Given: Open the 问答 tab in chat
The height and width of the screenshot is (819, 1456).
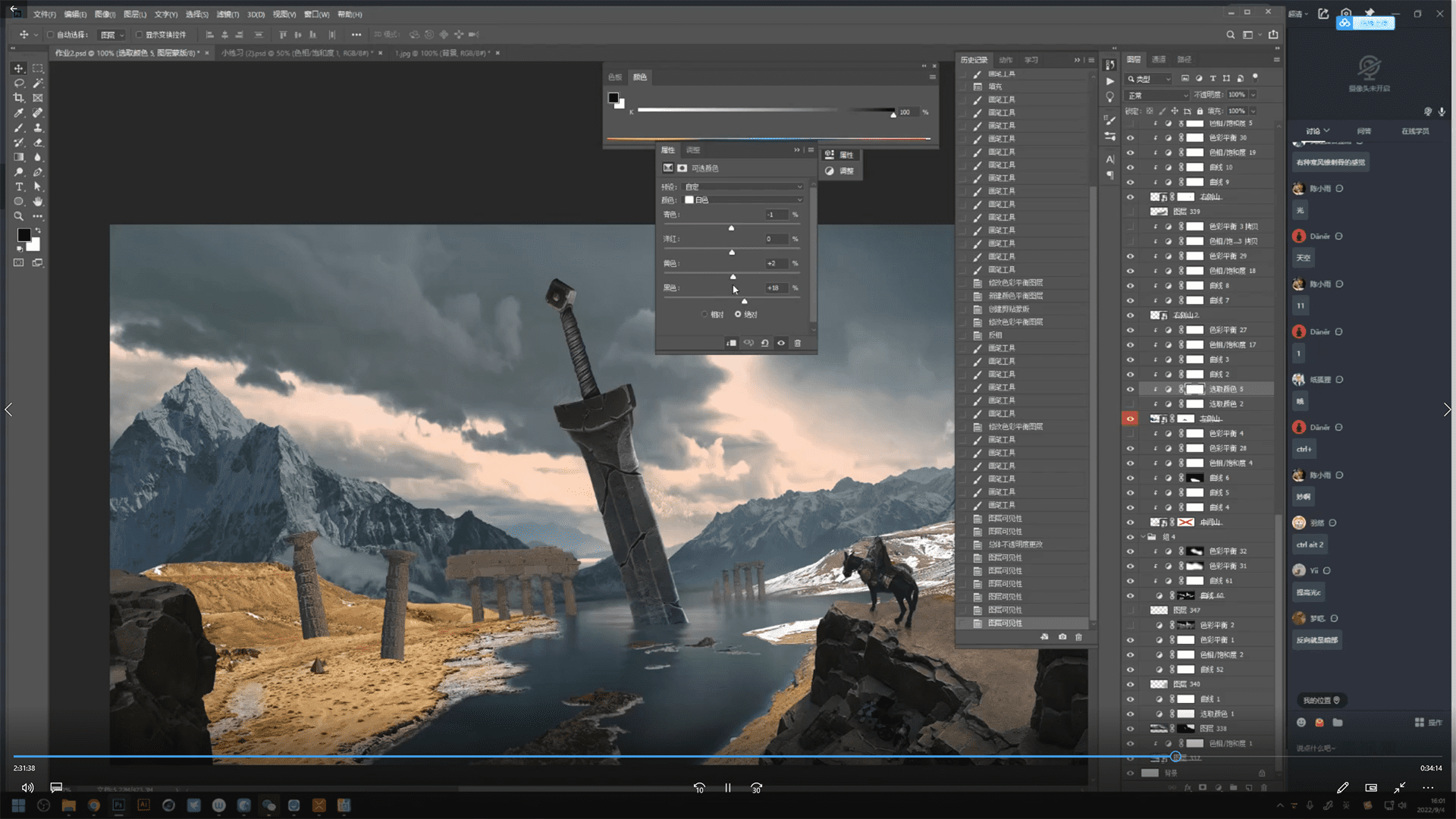Looking at the screenshot, I should point(1364,131).
